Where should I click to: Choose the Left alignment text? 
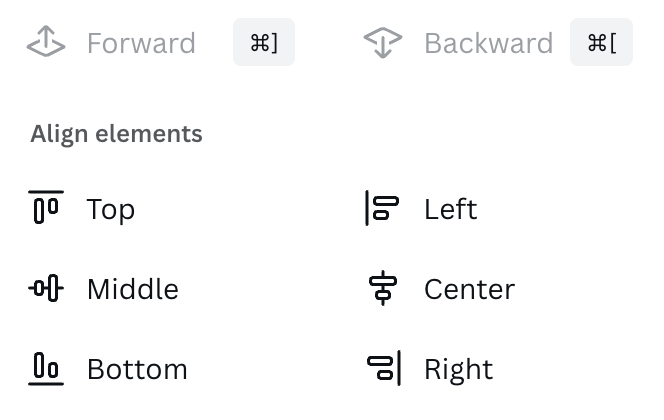coord(451,209)
